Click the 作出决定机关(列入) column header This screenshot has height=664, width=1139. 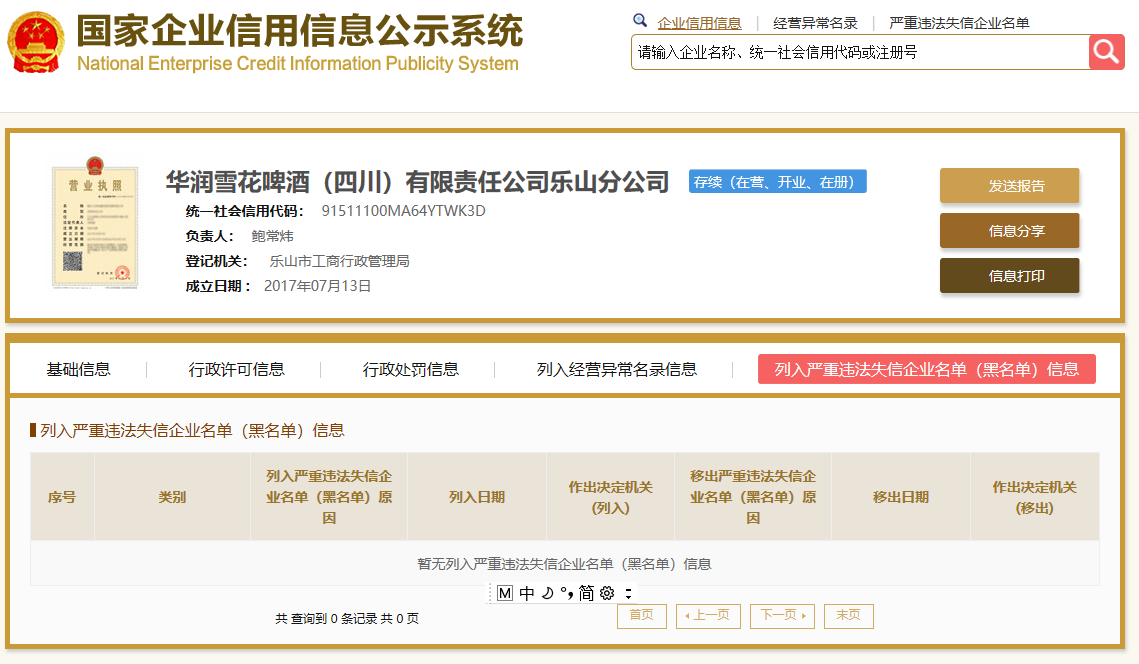pos(610,497)
